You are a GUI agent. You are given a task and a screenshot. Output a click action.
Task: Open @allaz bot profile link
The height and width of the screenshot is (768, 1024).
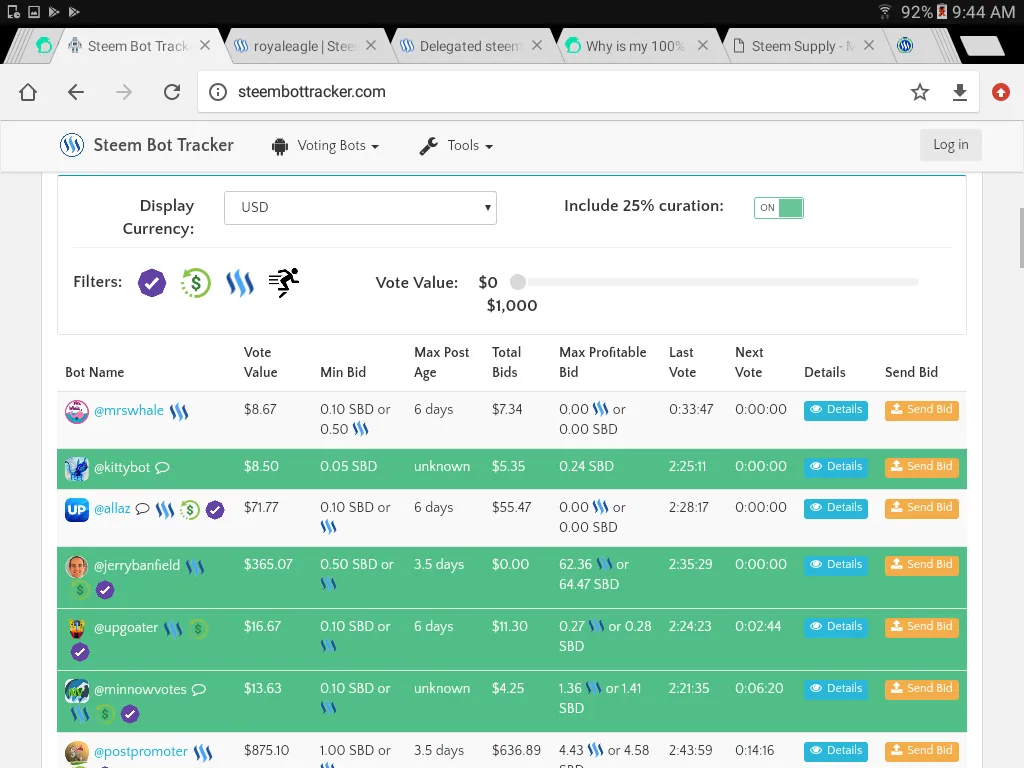tap(112, 508)
